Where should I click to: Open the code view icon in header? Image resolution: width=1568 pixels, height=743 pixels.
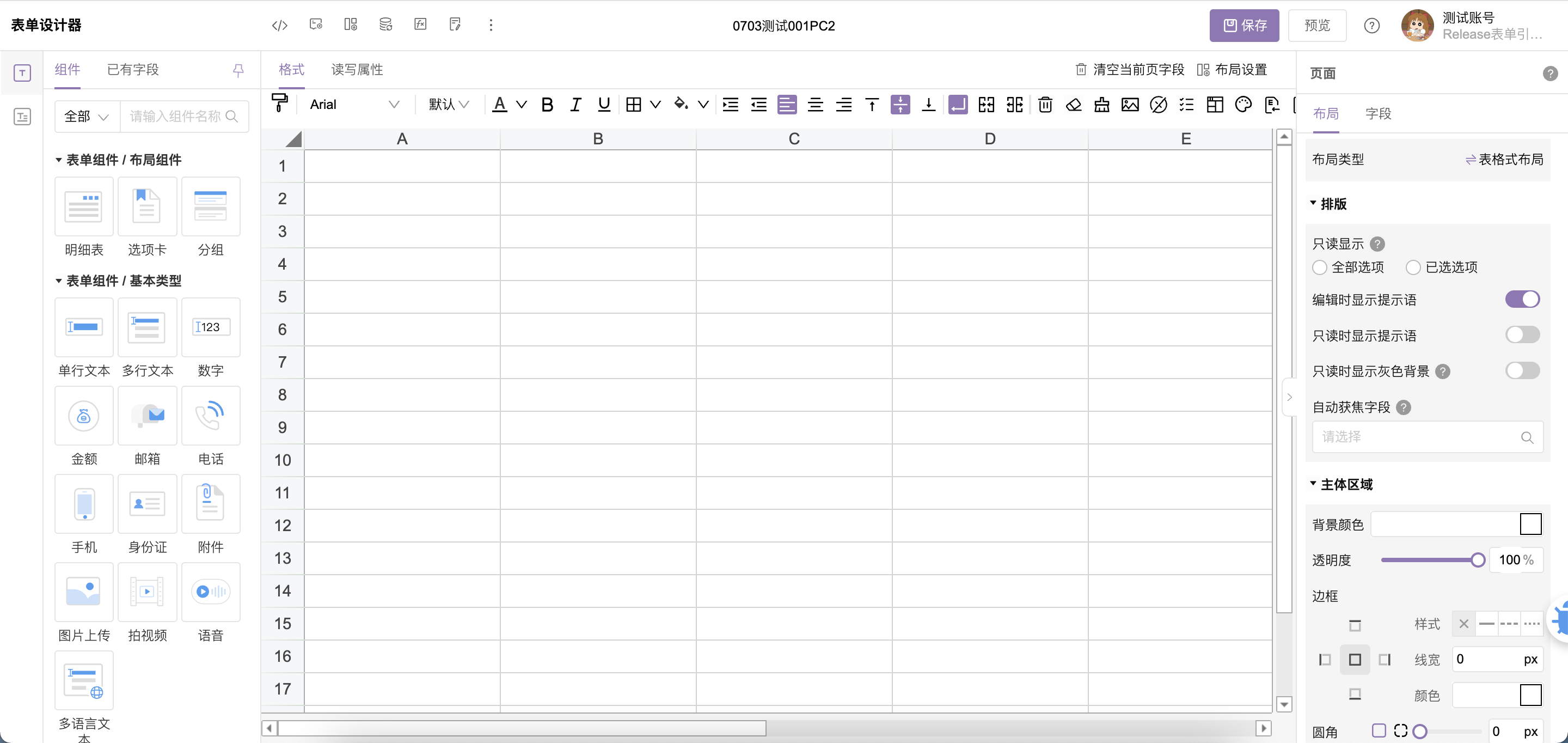coord(279,25)
